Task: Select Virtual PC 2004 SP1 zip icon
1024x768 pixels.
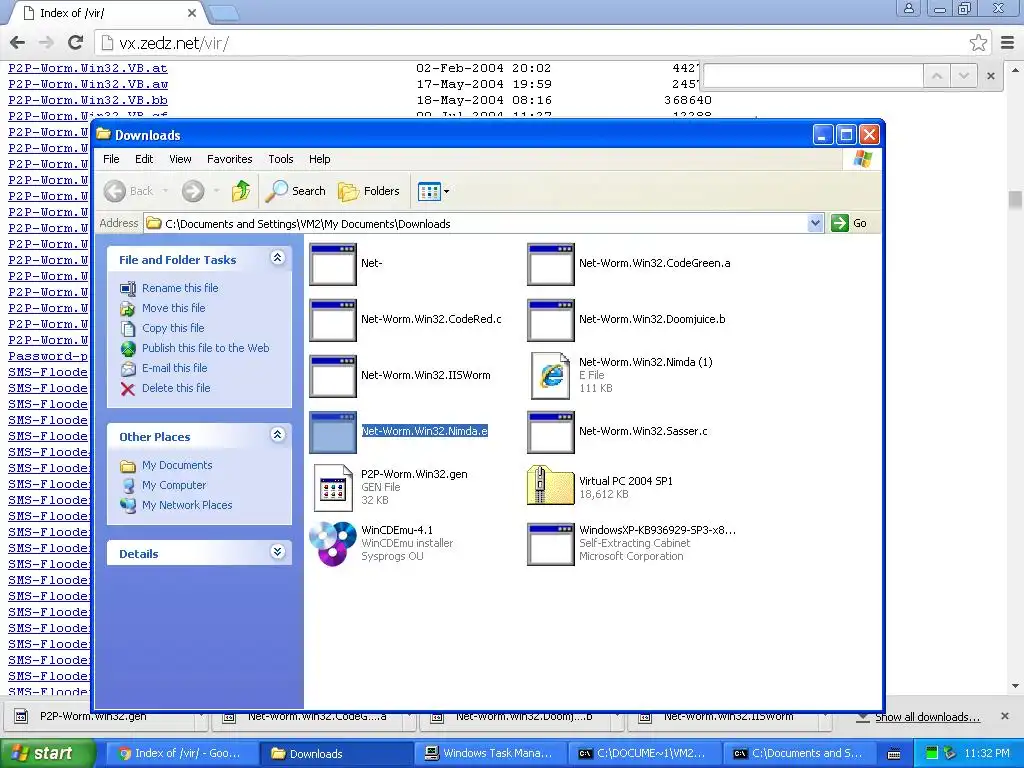Action: tap(551, 485)
